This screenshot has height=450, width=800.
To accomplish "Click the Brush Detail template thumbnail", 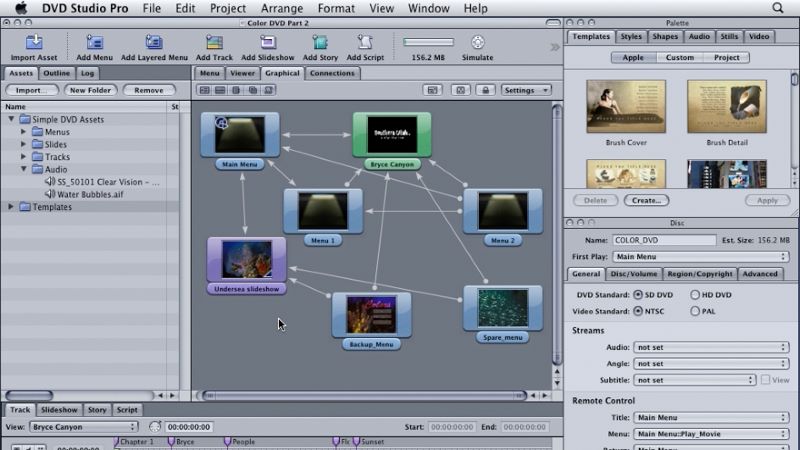I will click(727, 107).
